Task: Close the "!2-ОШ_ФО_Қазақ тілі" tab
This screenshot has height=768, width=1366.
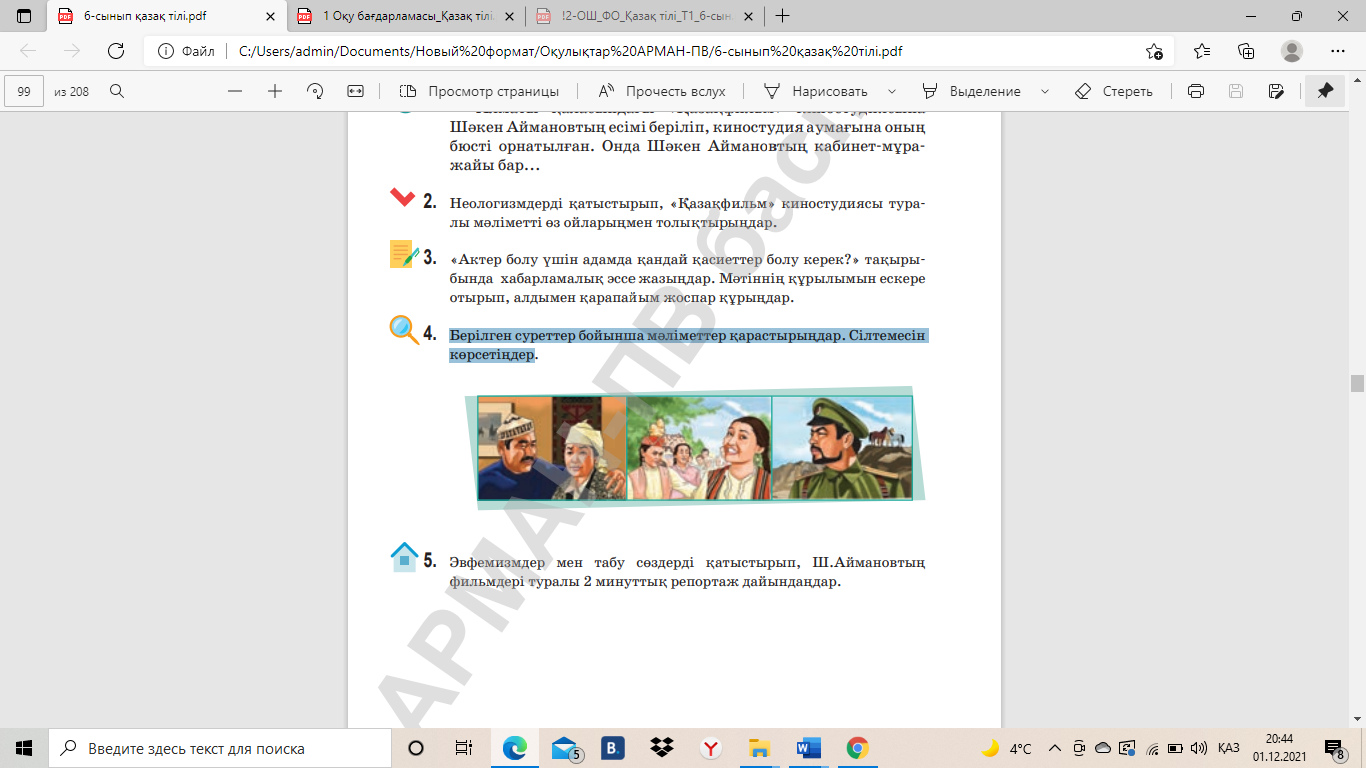Action: pos(748,16)
